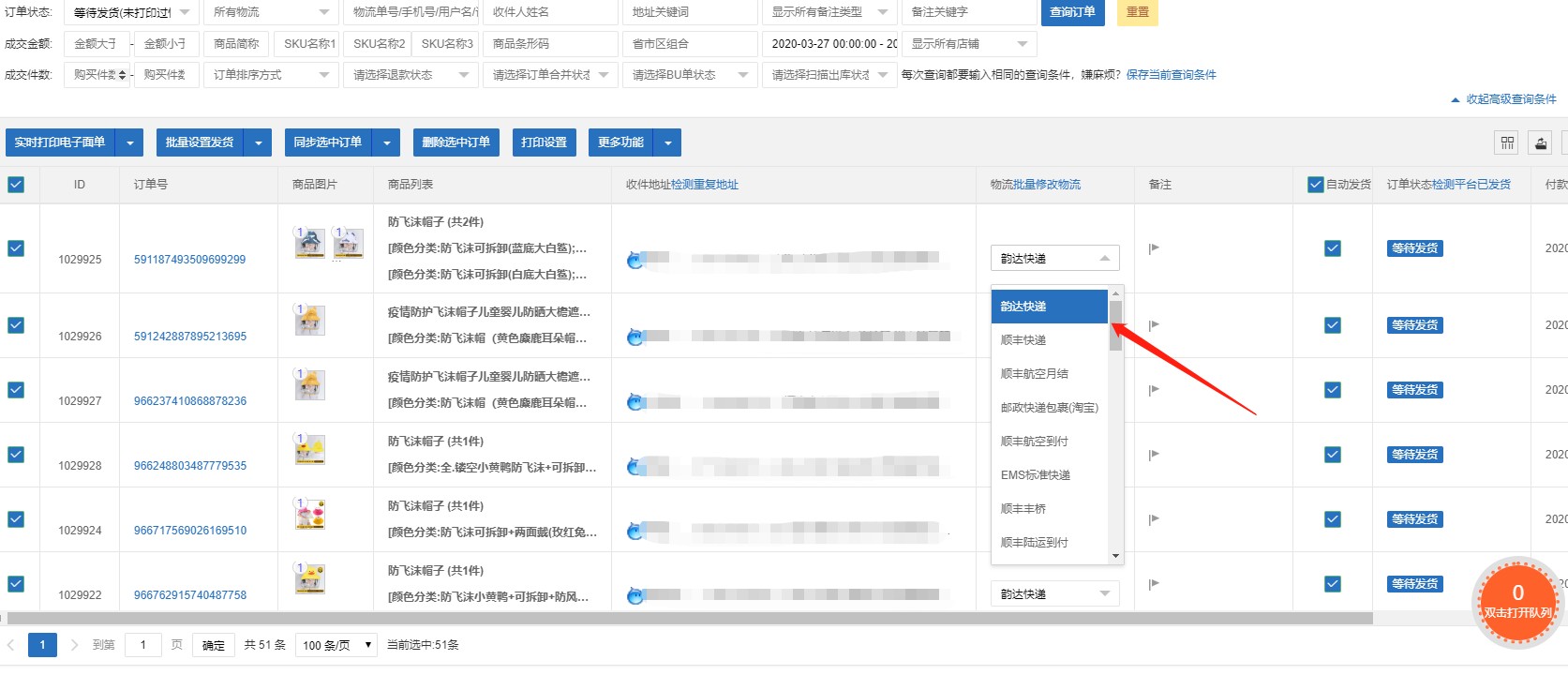Toggle the select-all checkbox in table header

point(16,185)
